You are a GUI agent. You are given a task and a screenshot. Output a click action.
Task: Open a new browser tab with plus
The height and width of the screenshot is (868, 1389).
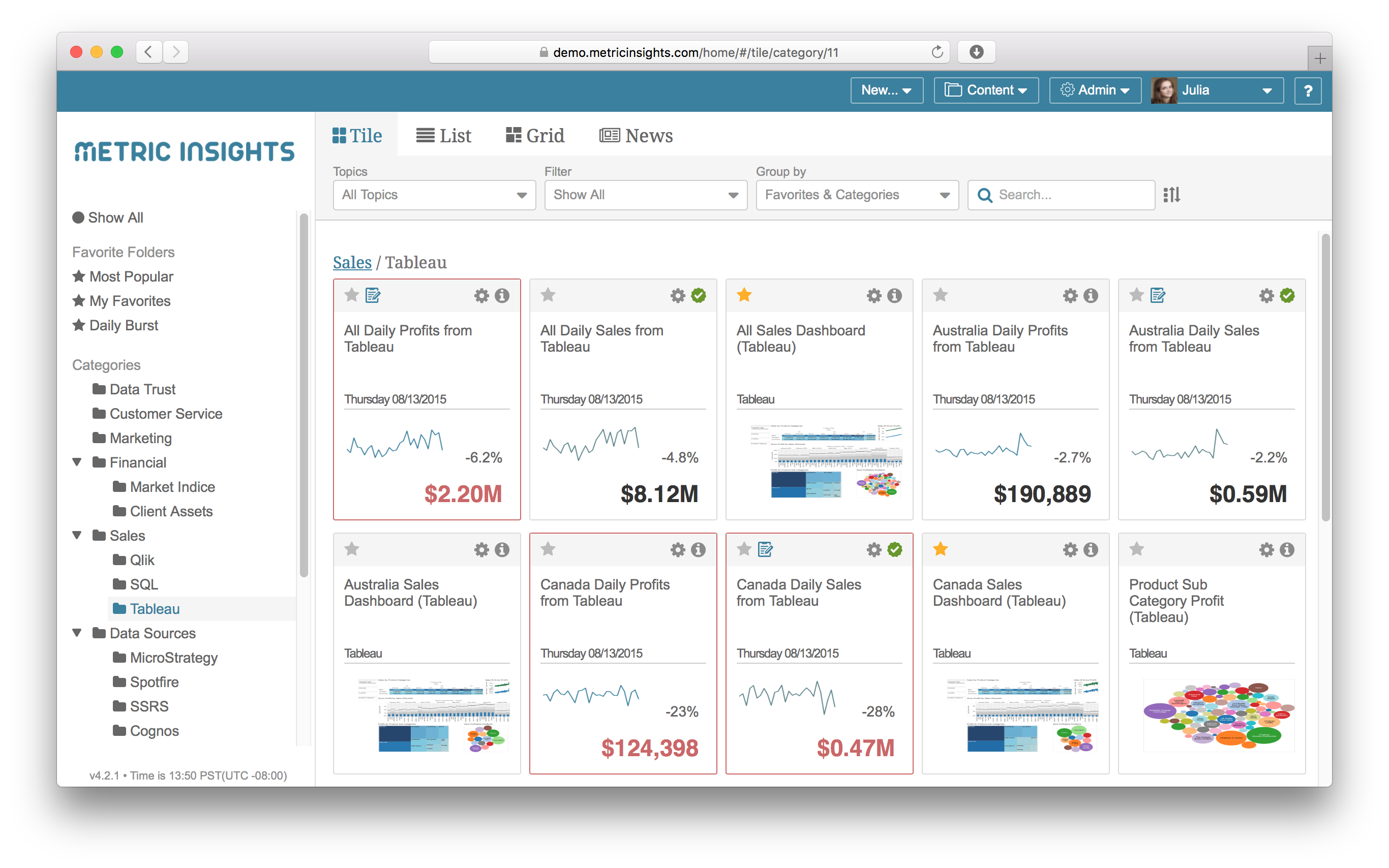tap(1319, 58)
